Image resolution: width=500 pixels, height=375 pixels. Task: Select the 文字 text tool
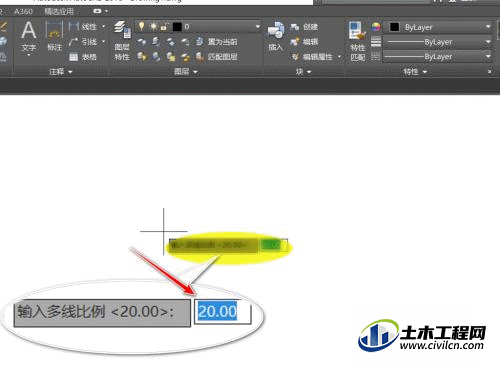point(29,36)
